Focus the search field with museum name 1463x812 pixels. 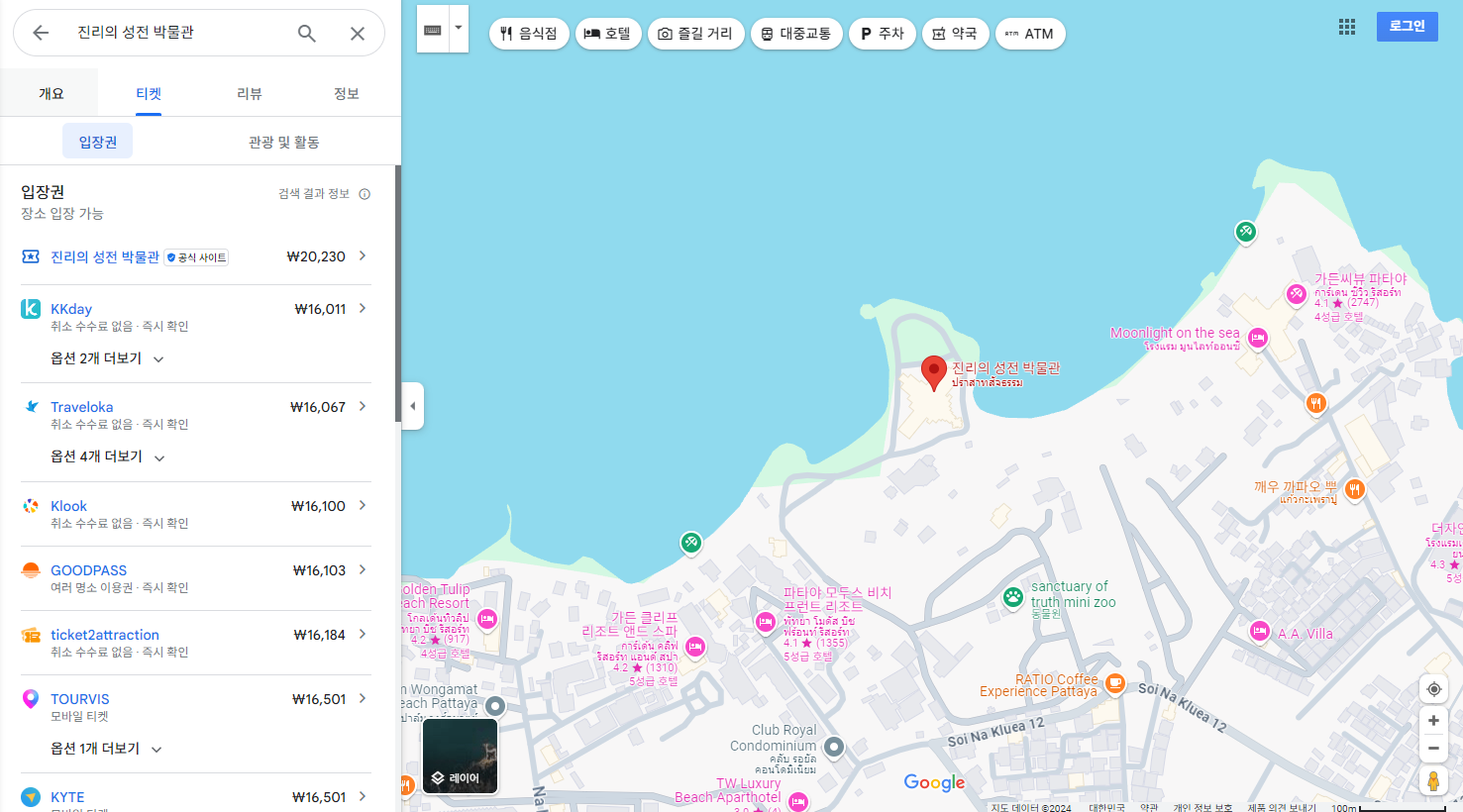click(x=178, y=33)
